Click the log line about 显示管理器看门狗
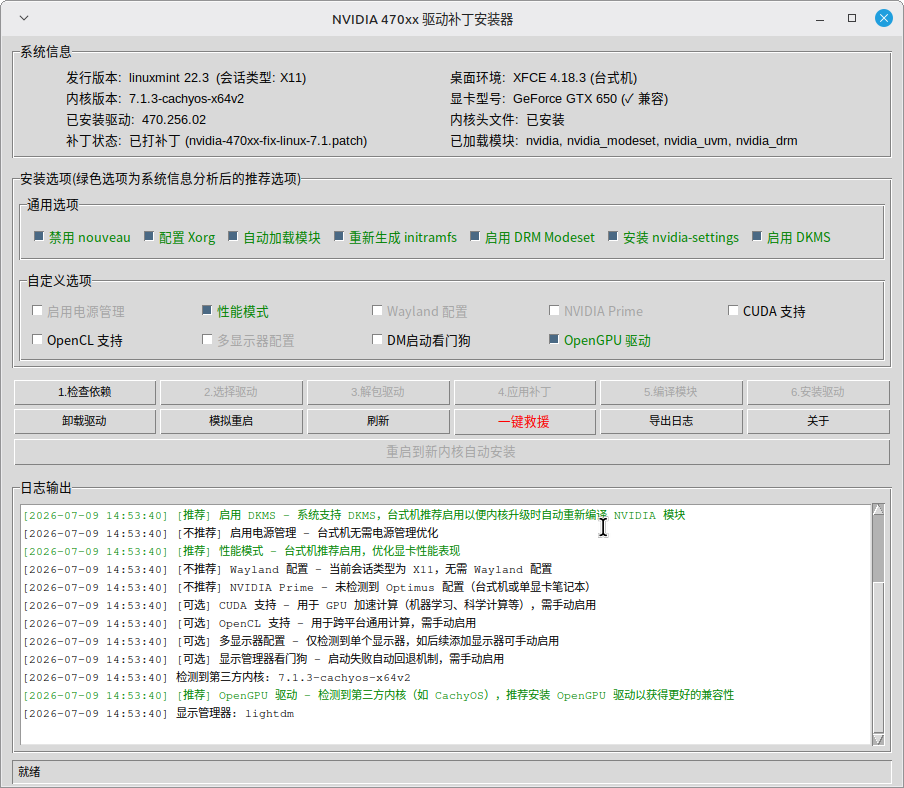Screen dimensions: 904x788 click(x=263, y=659)
